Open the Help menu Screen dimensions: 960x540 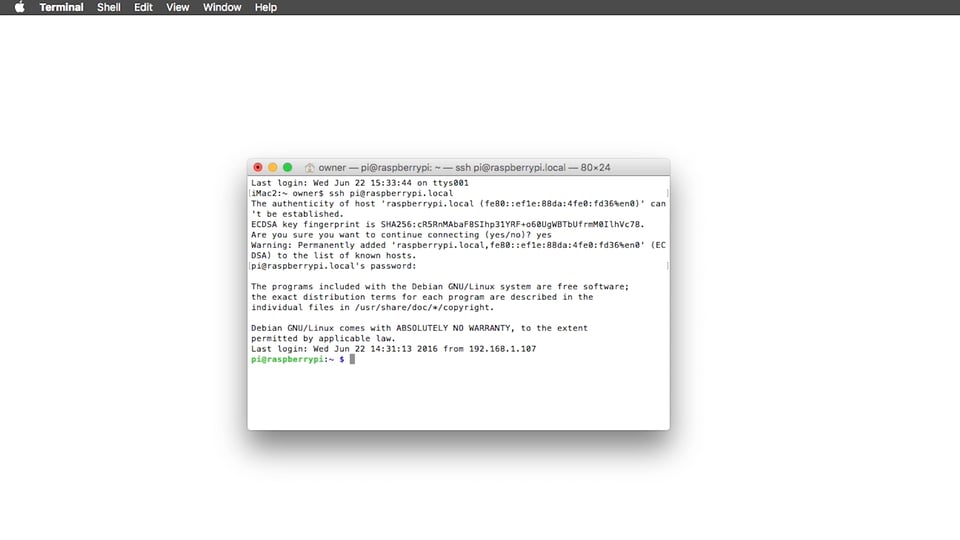coord(266,7)
